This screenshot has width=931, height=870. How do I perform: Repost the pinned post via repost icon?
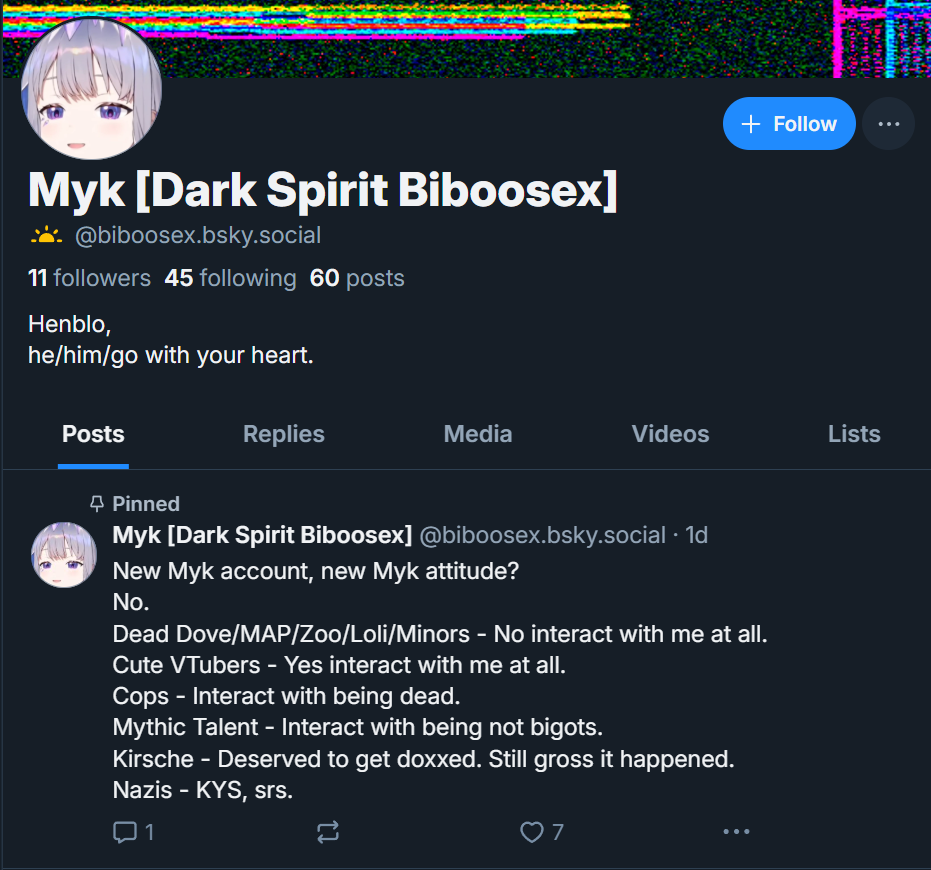pyautogui.click(x=328, y=832)
